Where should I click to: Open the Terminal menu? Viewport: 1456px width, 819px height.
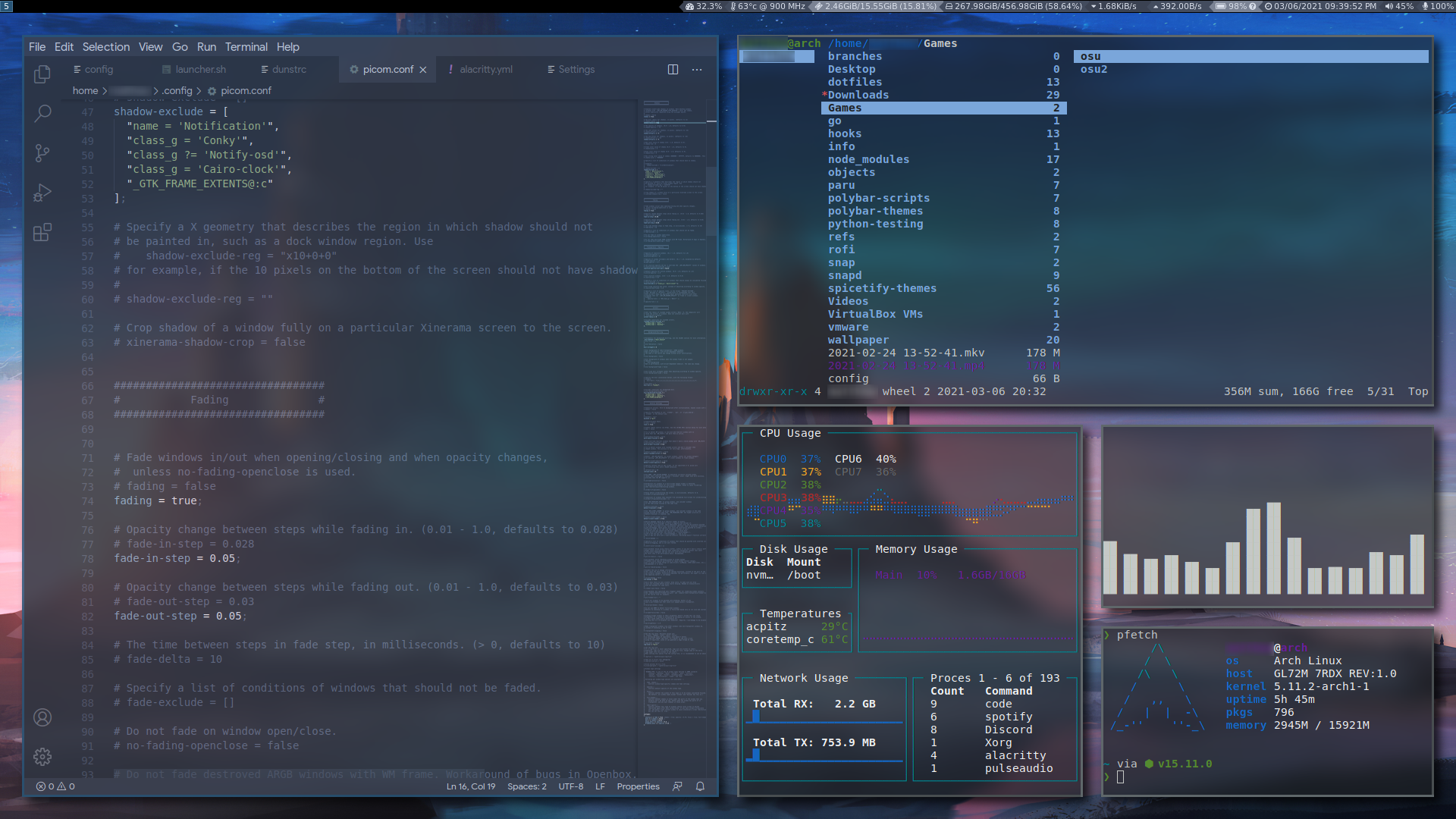click(246, 47)
